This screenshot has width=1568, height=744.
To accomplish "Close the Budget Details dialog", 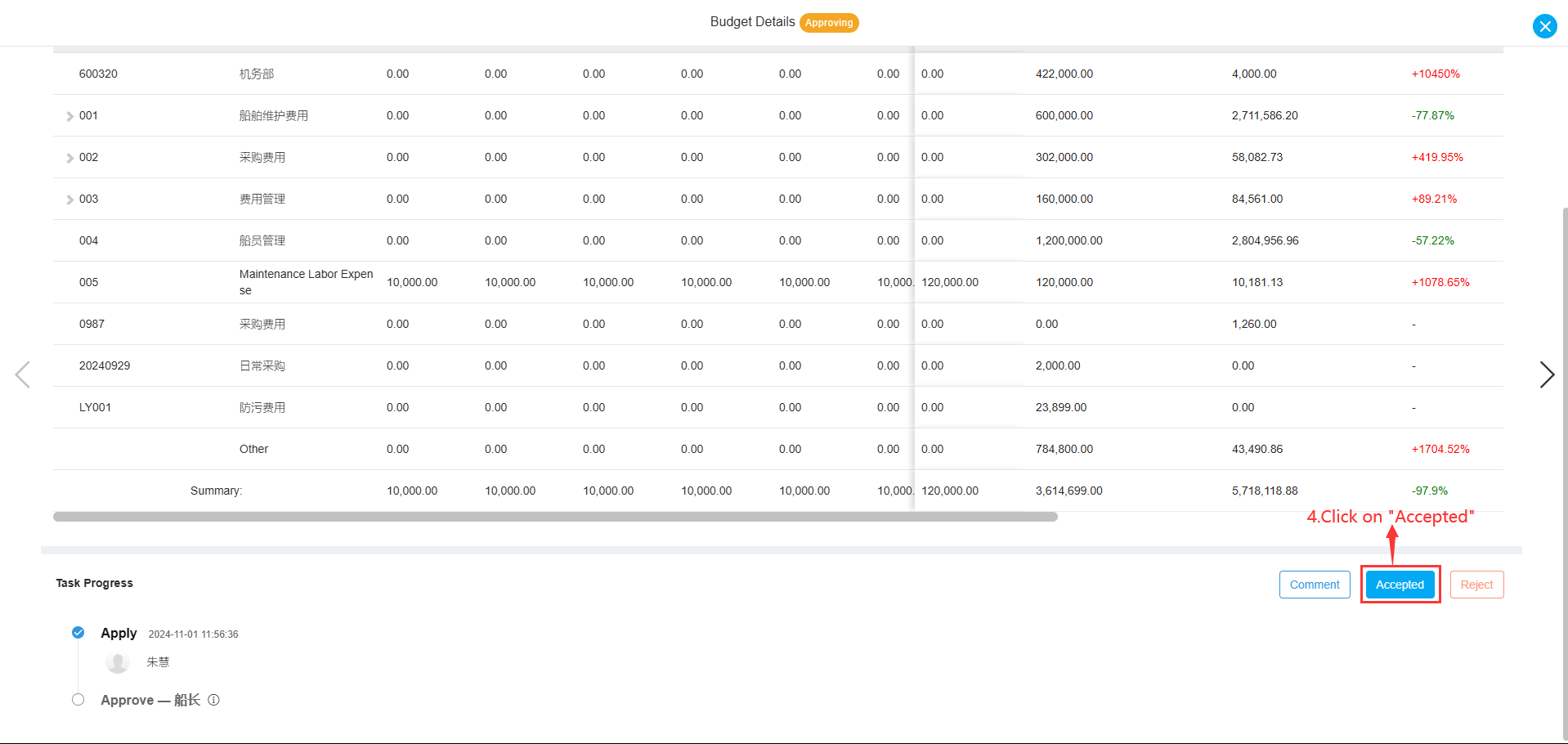I will click(x=1544, y=26).
